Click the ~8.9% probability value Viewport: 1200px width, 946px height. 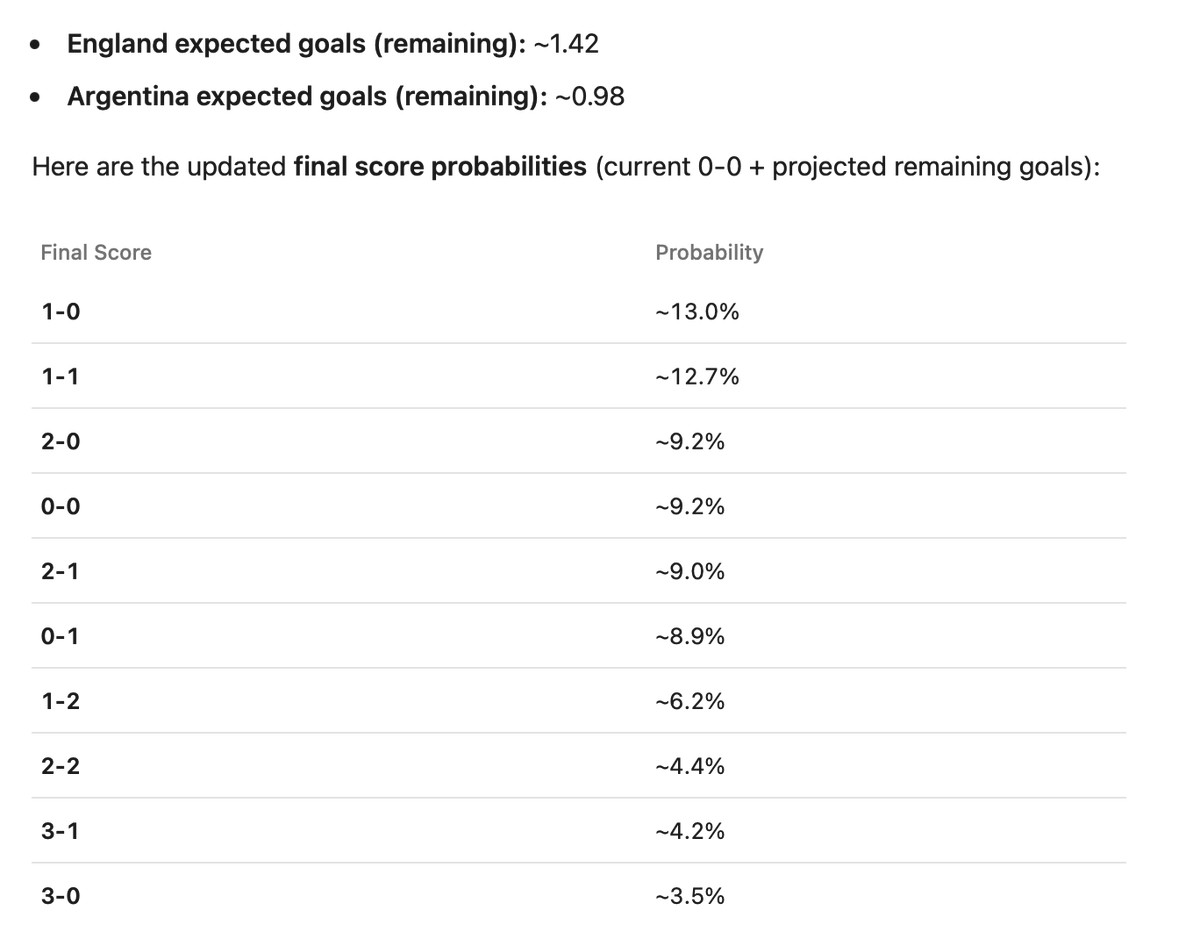690,637
